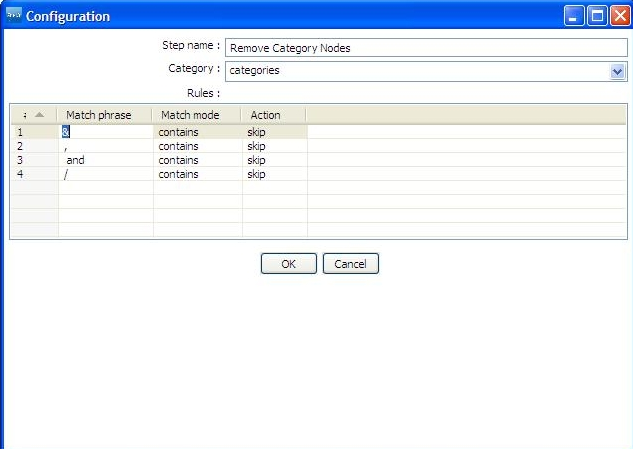
Task: Click the Cancel button
Action: [350, 264]
